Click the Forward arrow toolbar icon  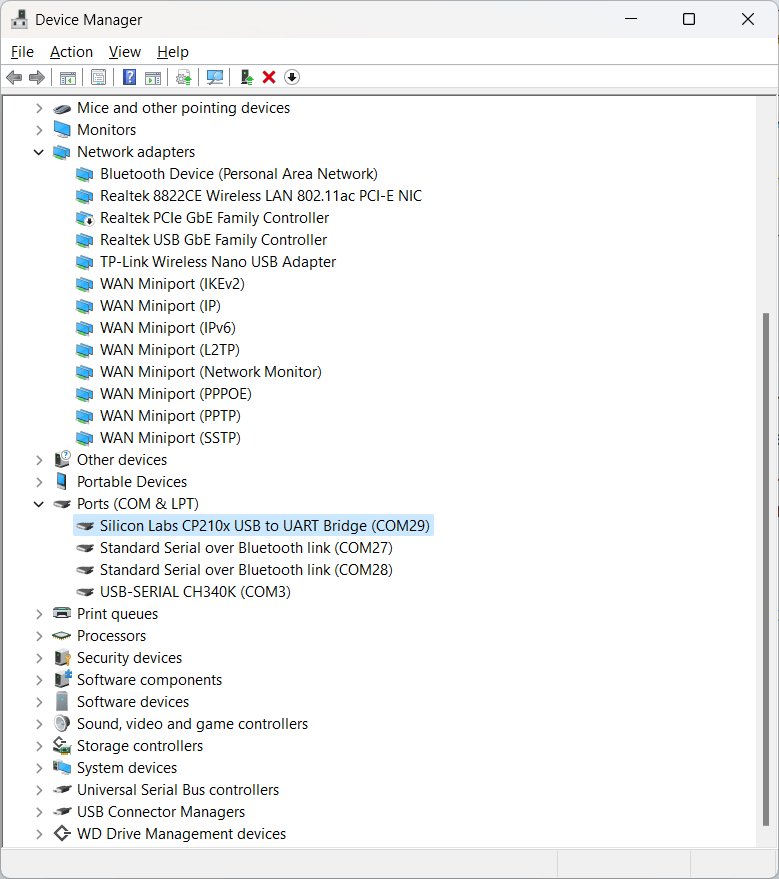click(x=36, y=77)
